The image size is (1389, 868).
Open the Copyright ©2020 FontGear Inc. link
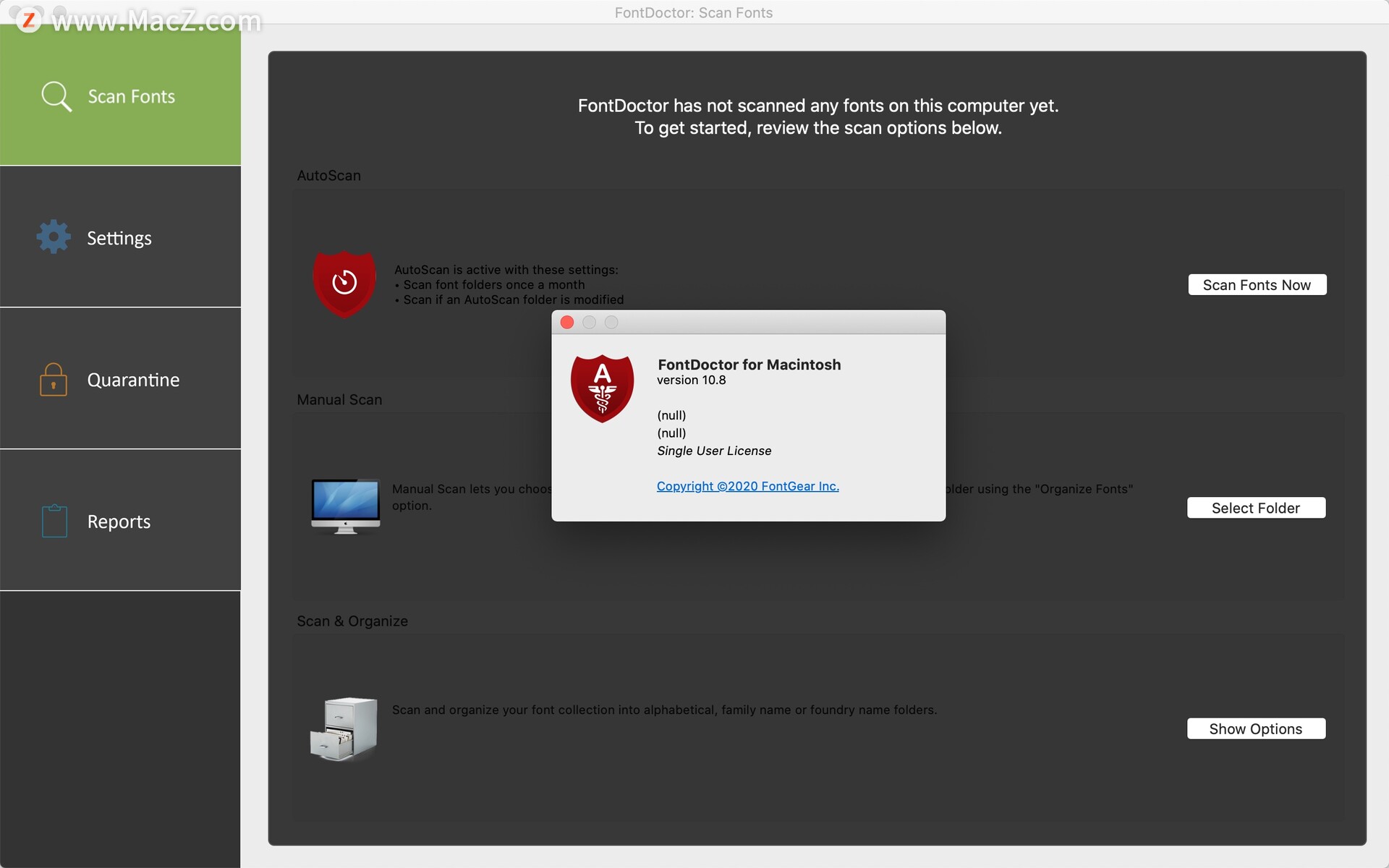(748, 486)
